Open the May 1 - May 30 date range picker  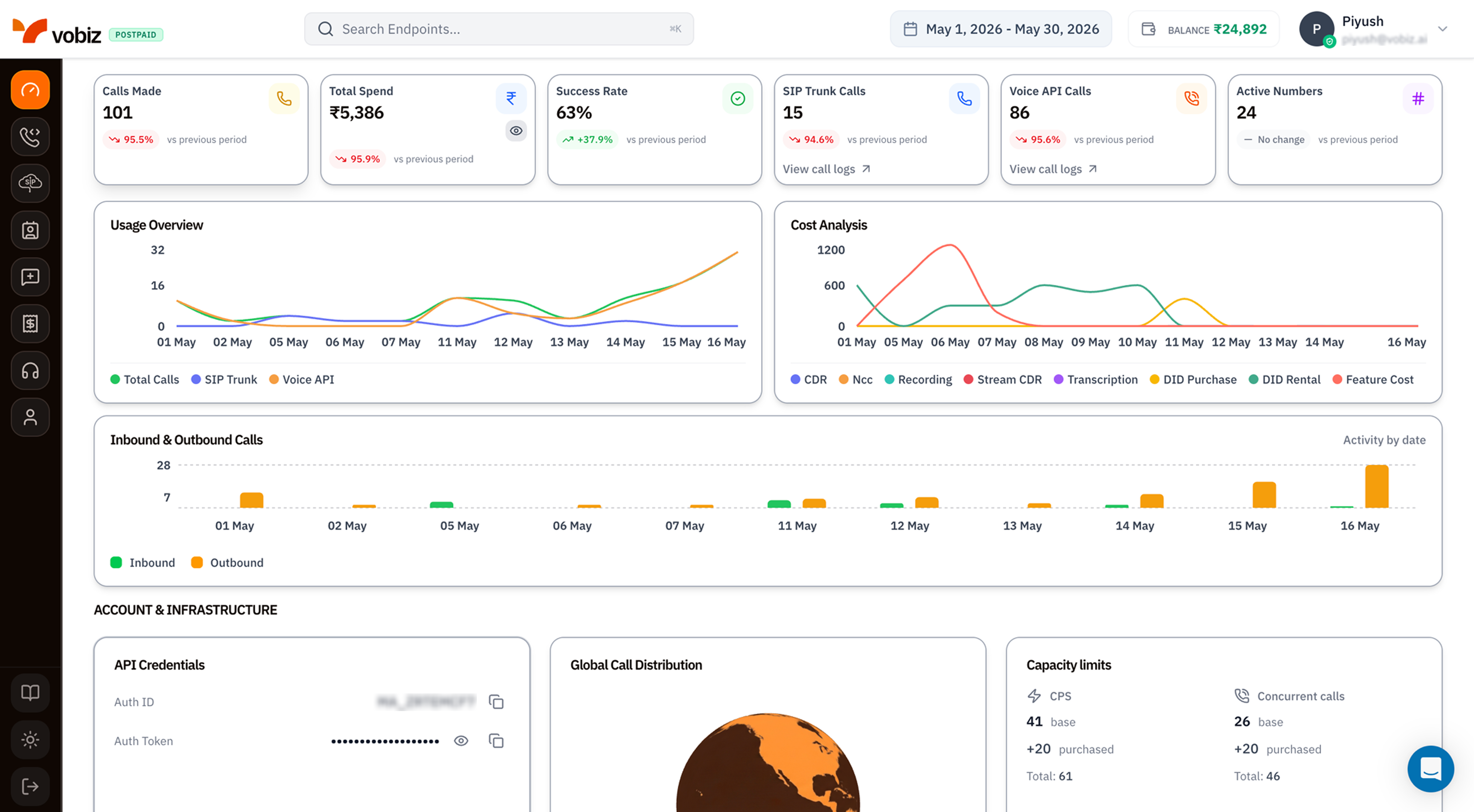1001,29
